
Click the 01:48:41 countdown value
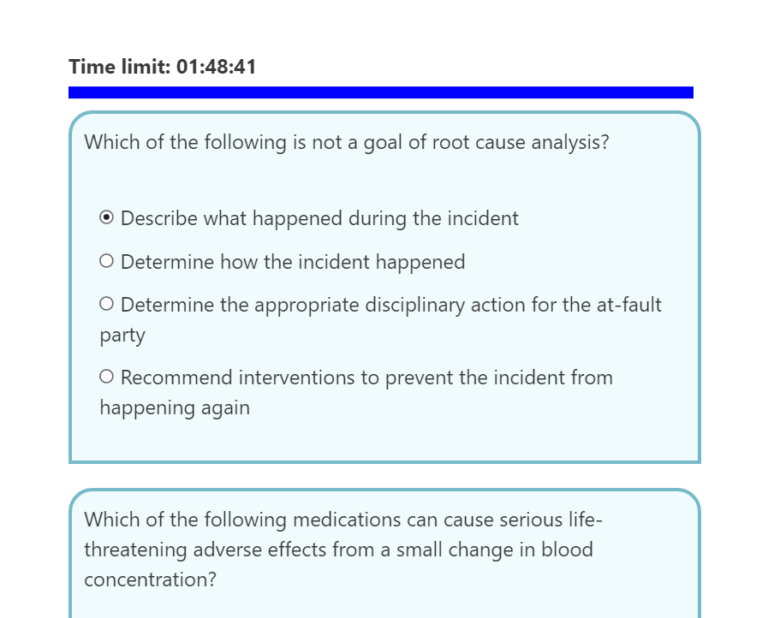click(x=215, y=67)
